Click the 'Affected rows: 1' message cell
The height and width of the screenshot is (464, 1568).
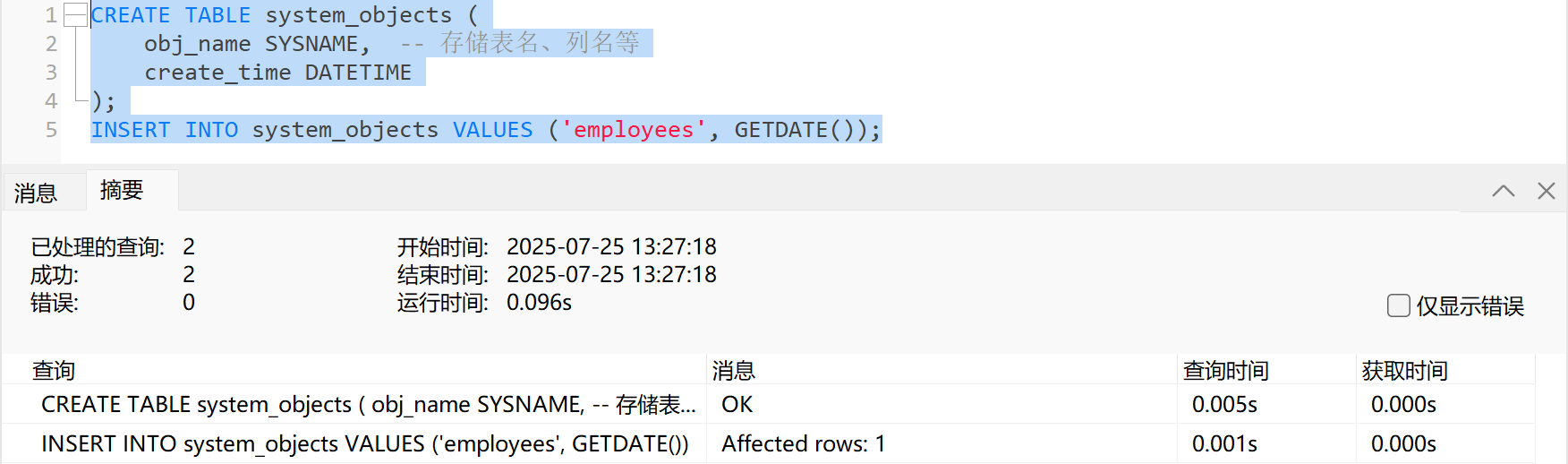click(x=803, y=444)
